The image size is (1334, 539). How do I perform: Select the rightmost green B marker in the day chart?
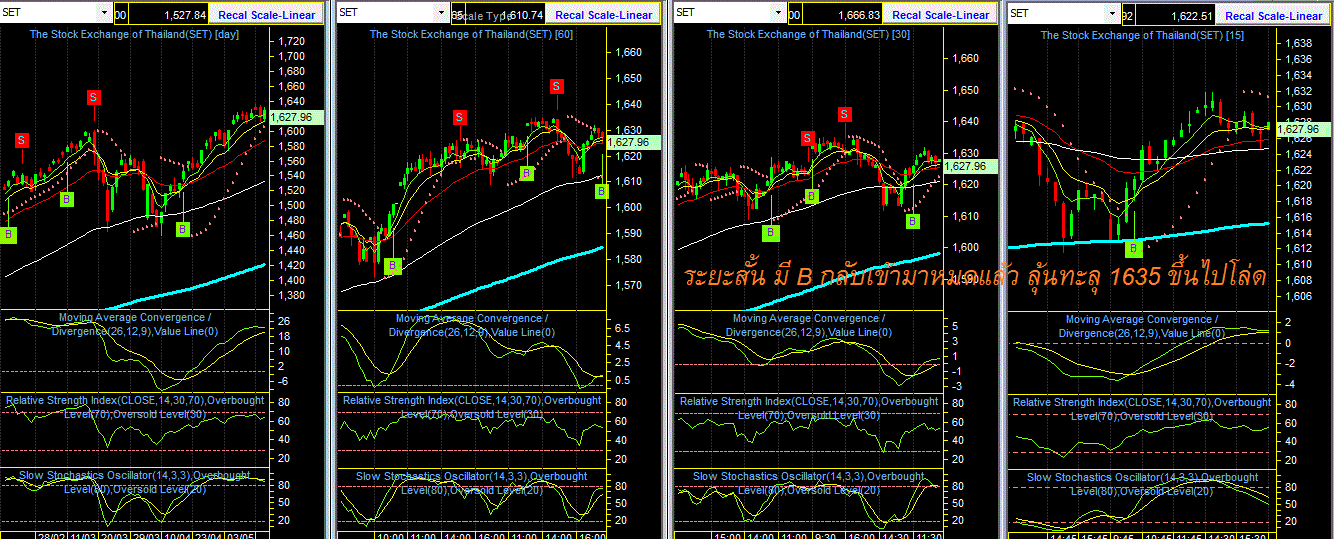[183, 229]
